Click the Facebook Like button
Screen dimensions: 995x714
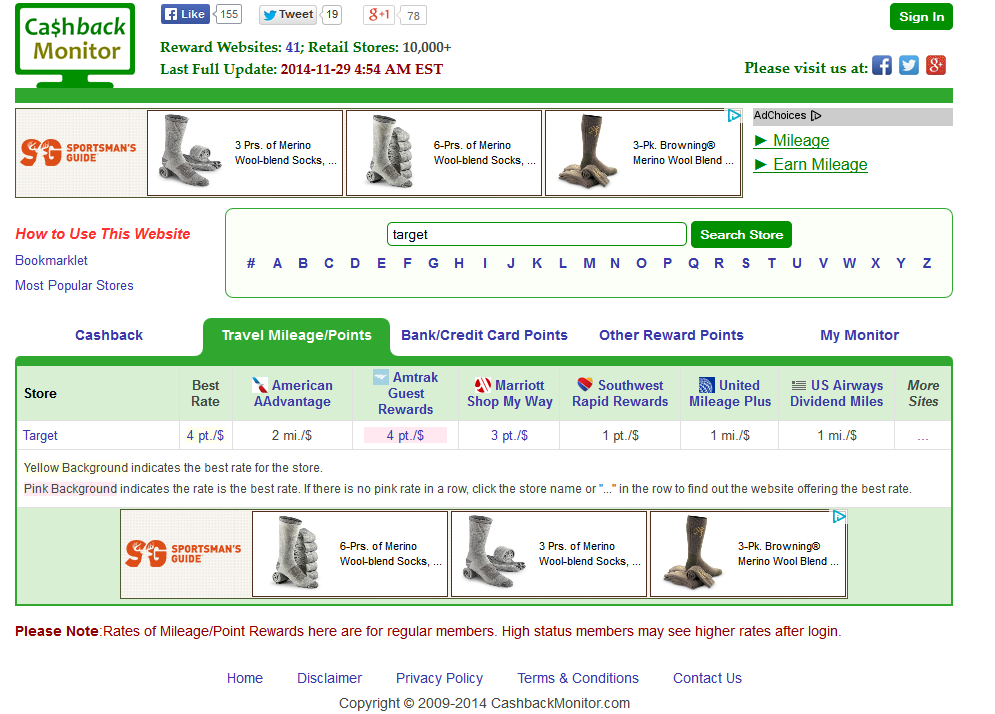coord(185,14)
